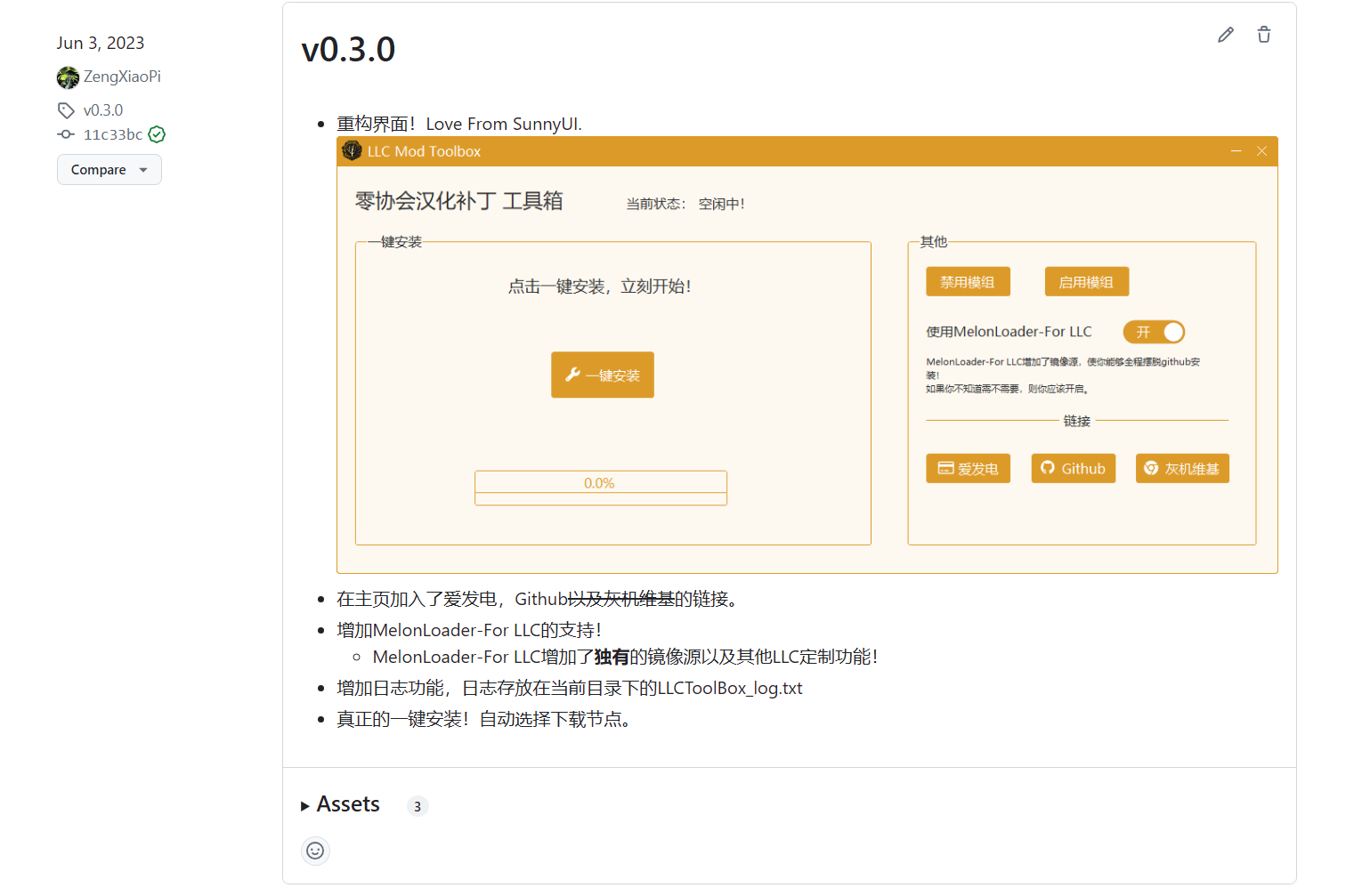Viewport: 1354px width, 896px height.
Task: Click the green verified commit badge
Action: (x=157, y=134)
